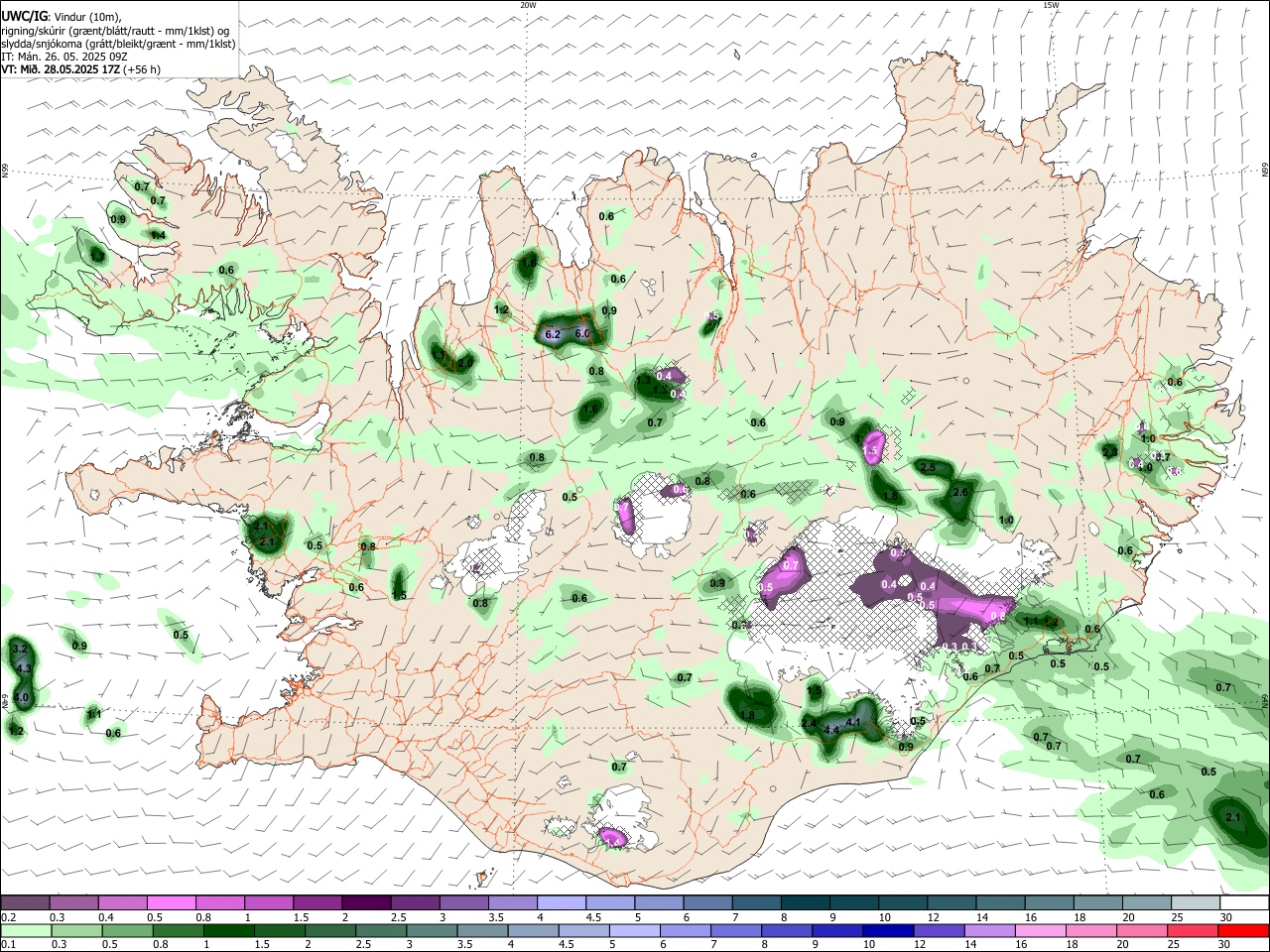Viewport: 1270px width, 952px height.
Task: Click the 4.4 precipitation value
Action: [832, 730]
